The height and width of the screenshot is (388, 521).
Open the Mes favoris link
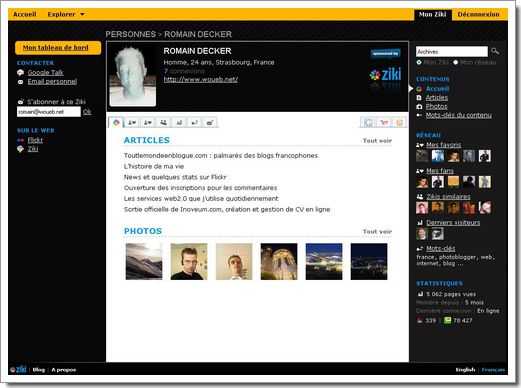point(444,145)
